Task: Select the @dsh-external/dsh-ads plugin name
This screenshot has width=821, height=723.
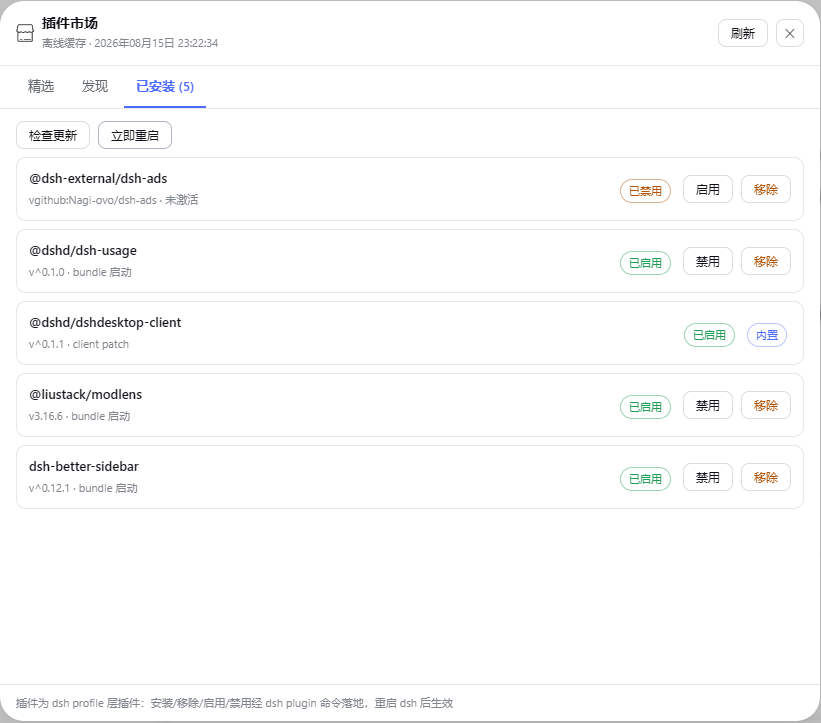Action: pyautogui.click(x=98, y=179)
